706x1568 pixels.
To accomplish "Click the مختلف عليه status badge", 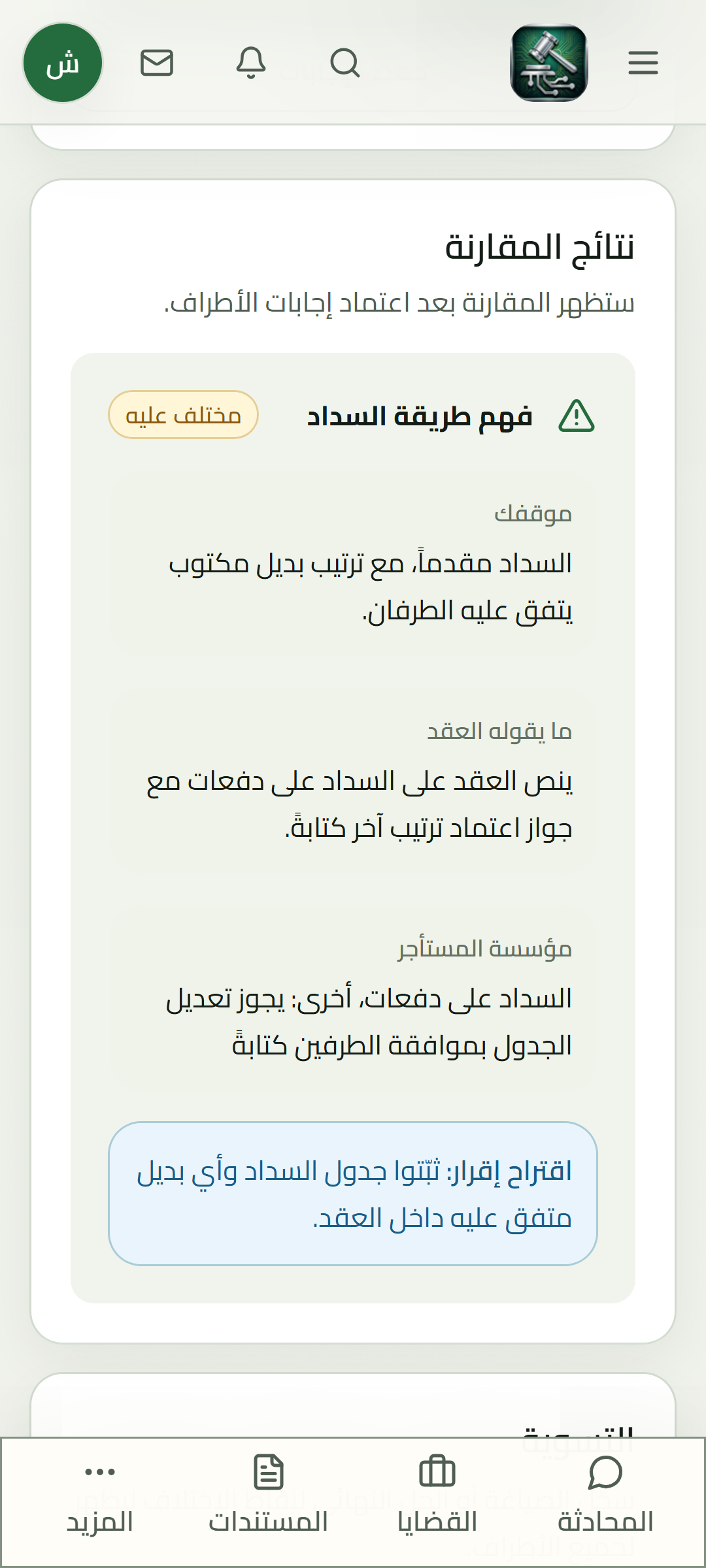I will 183,415.
